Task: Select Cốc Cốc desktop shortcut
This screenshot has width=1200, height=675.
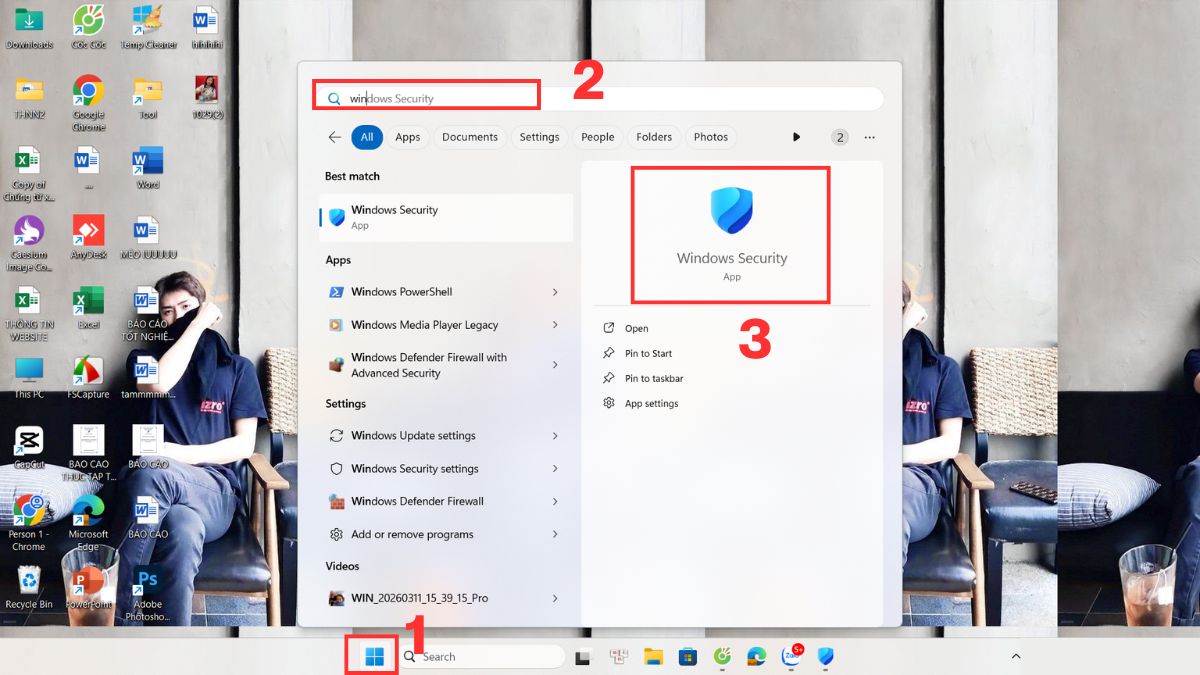Action: tap(88, 27)
